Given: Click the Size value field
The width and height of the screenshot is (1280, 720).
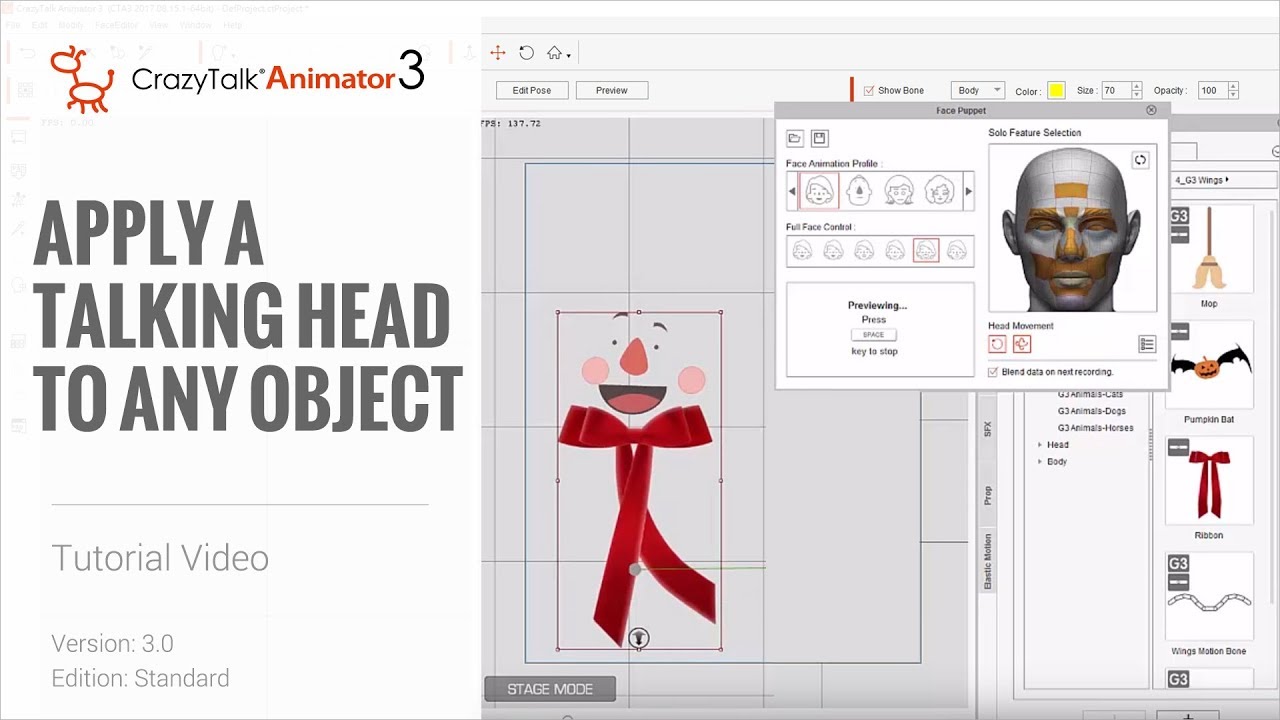Looking at the screenshot, I should pyautogui.click(x=1115, y=90).
